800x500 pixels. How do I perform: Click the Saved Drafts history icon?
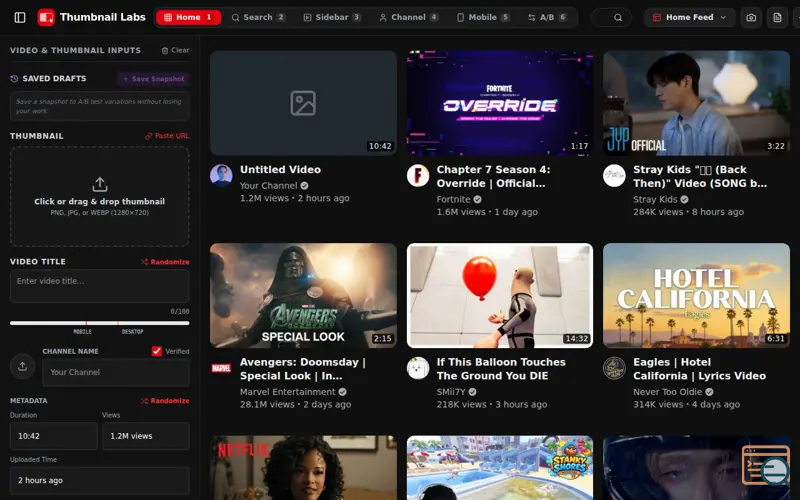tap(14, 79)
